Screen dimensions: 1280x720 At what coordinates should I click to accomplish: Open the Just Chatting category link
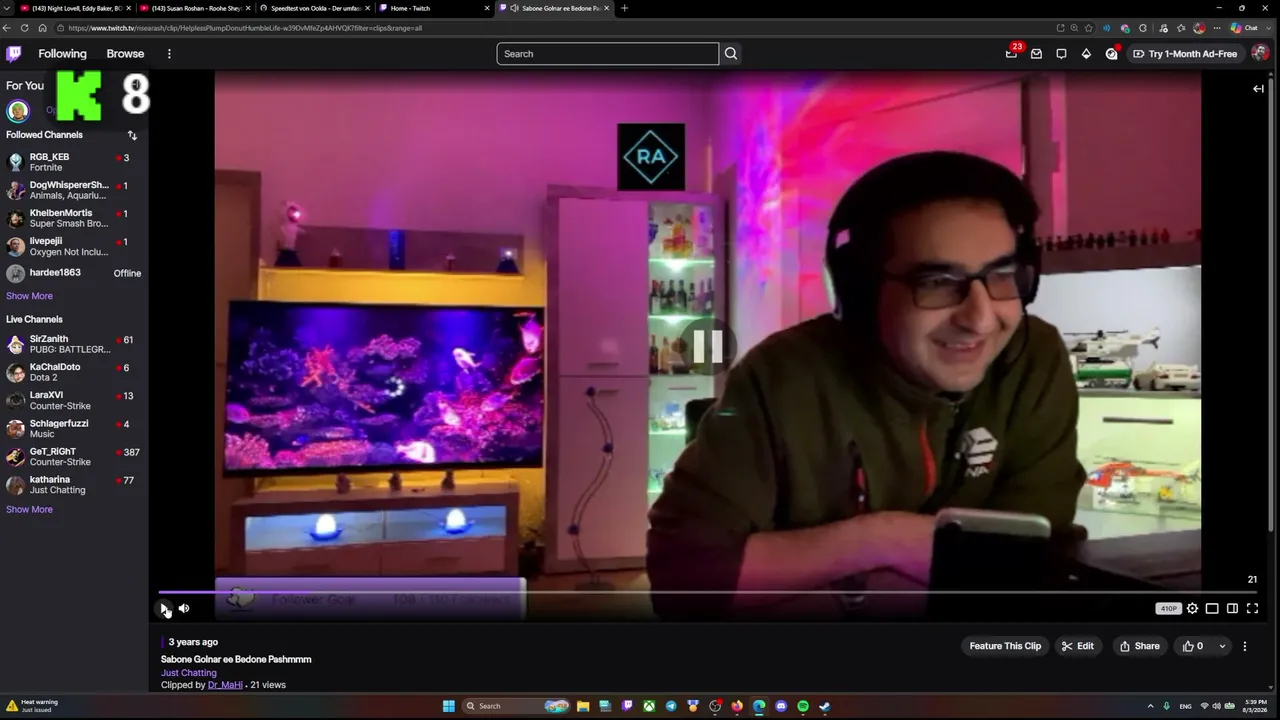click(x=189, y=673)
